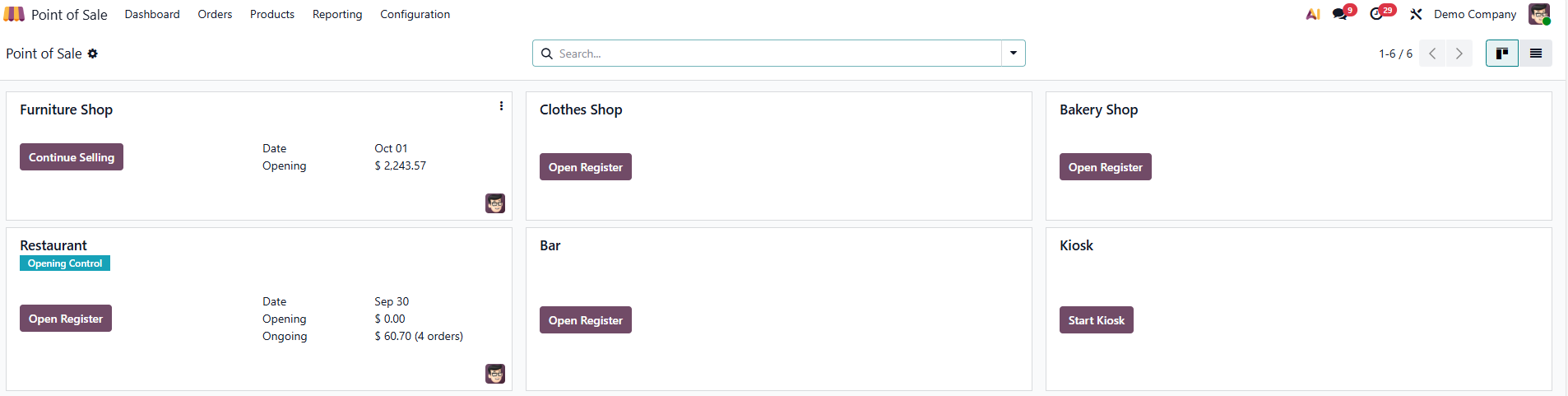Click Start Kiosk button
The image size is (1568, 396).
click(1096, 320)
